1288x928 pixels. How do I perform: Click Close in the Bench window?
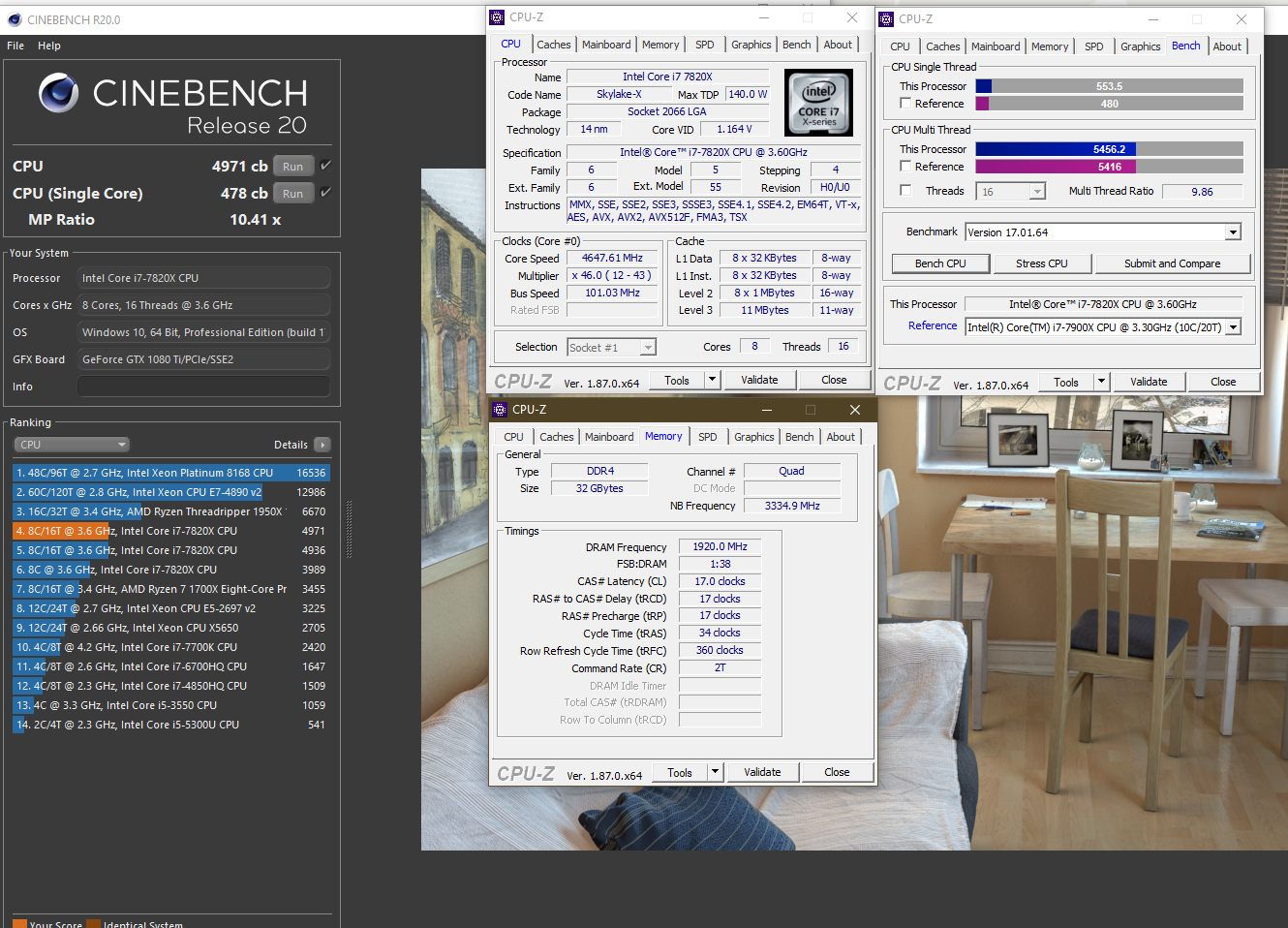tap(1223, 382)
